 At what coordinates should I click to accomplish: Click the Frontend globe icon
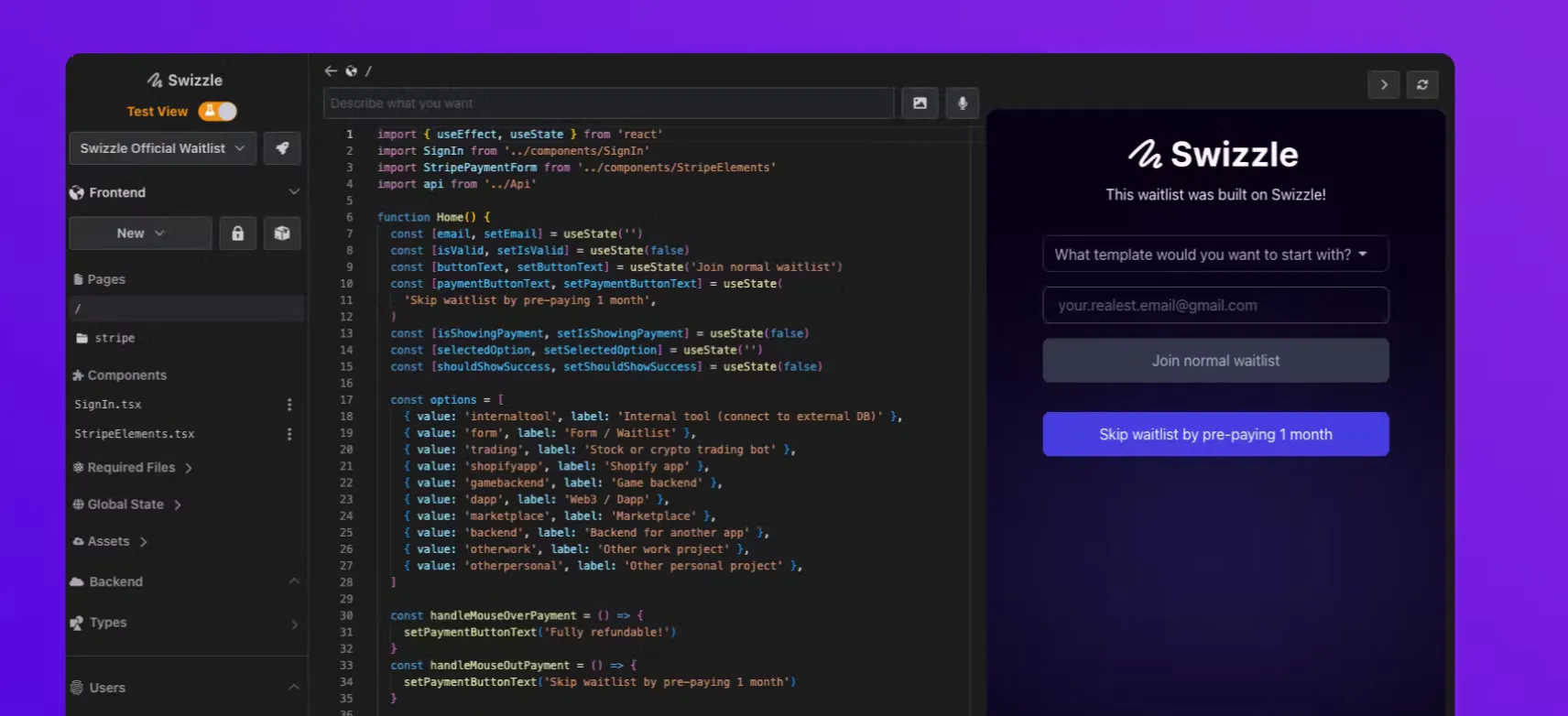click(x=77, y=192)
